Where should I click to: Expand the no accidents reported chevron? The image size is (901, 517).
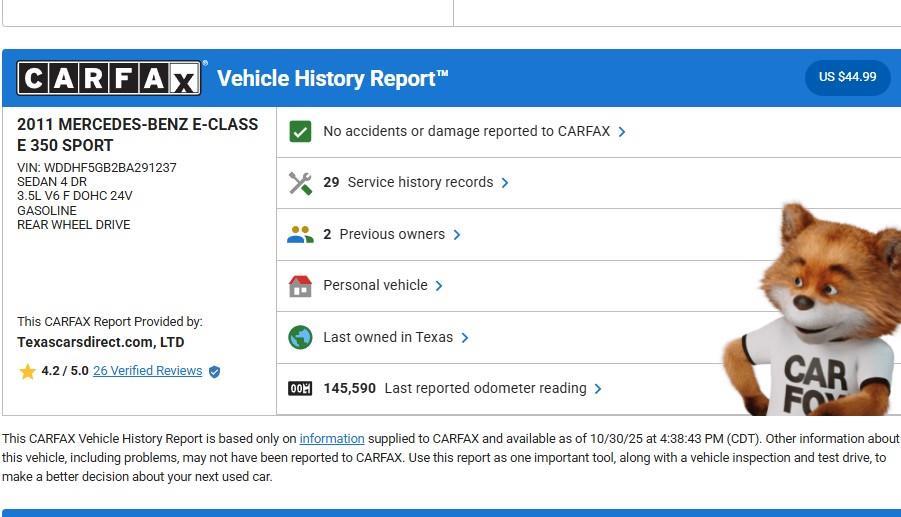click(622, 132)
